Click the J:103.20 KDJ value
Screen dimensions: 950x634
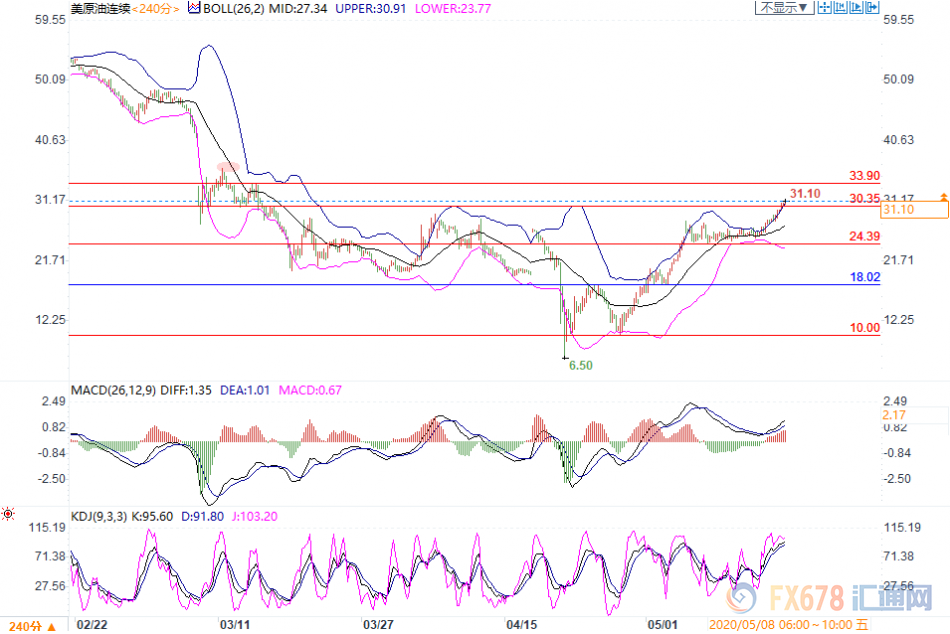pyautogui.click(x=255, y=516)
